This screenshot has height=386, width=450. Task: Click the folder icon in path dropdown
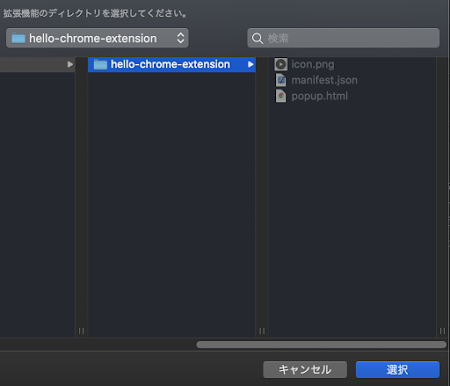[18, 38]
